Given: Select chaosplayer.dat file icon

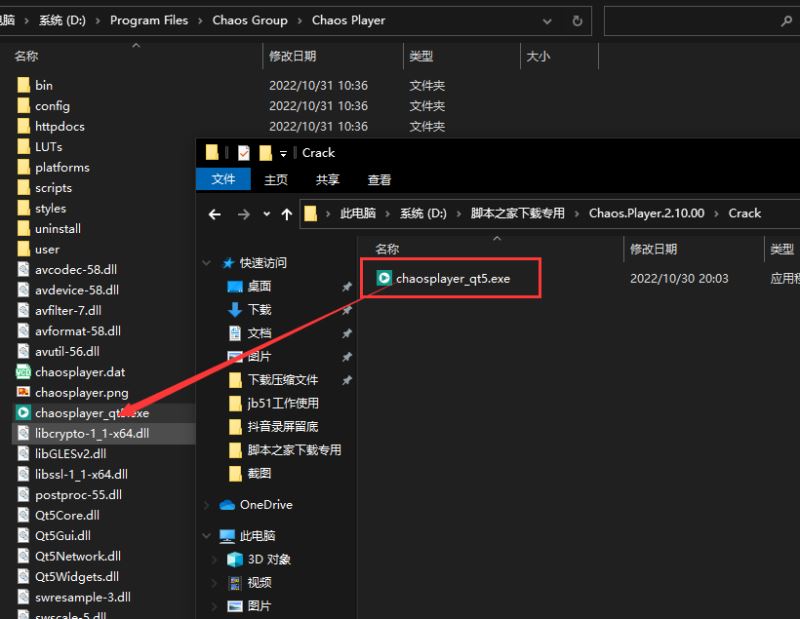Looking at the screenshot, I should pos(23,372).
